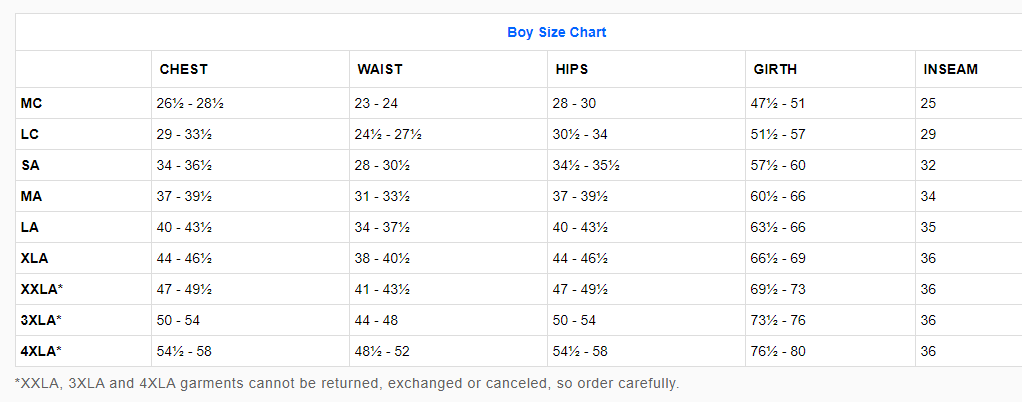
Task: Select the LC waist value 24½ - 27½
Action: [x=387, y=134]
